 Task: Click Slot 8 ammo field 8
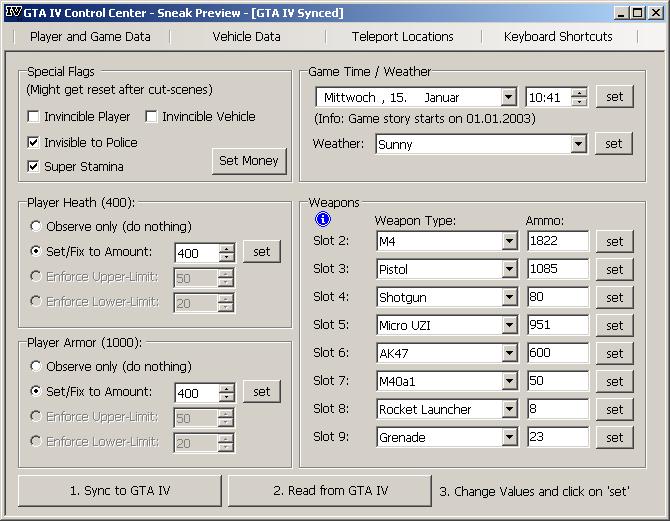pos(558,409)
